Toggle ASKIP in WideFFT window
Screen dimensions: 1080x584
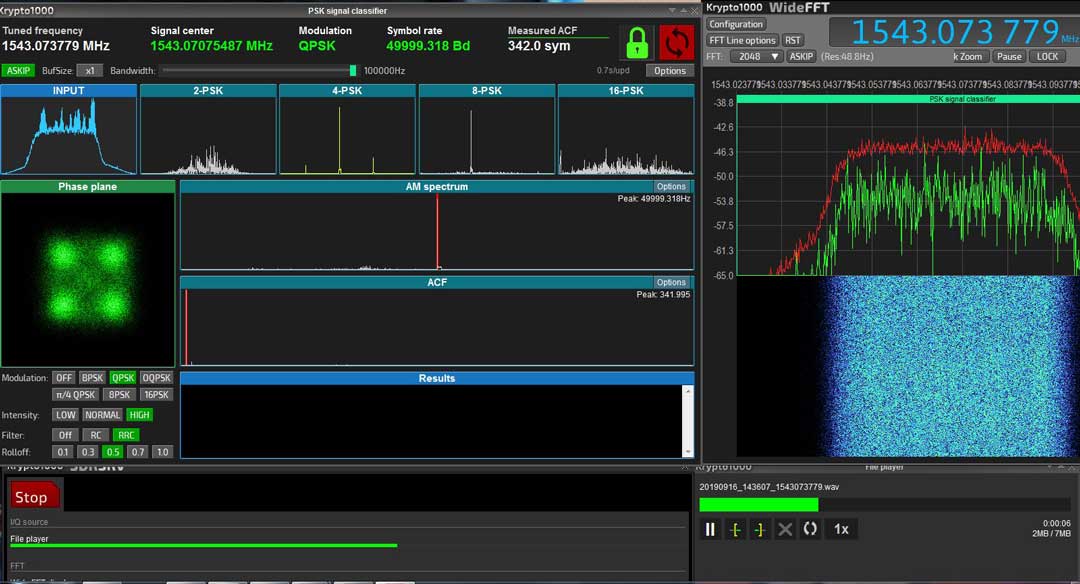click(801, 56)
